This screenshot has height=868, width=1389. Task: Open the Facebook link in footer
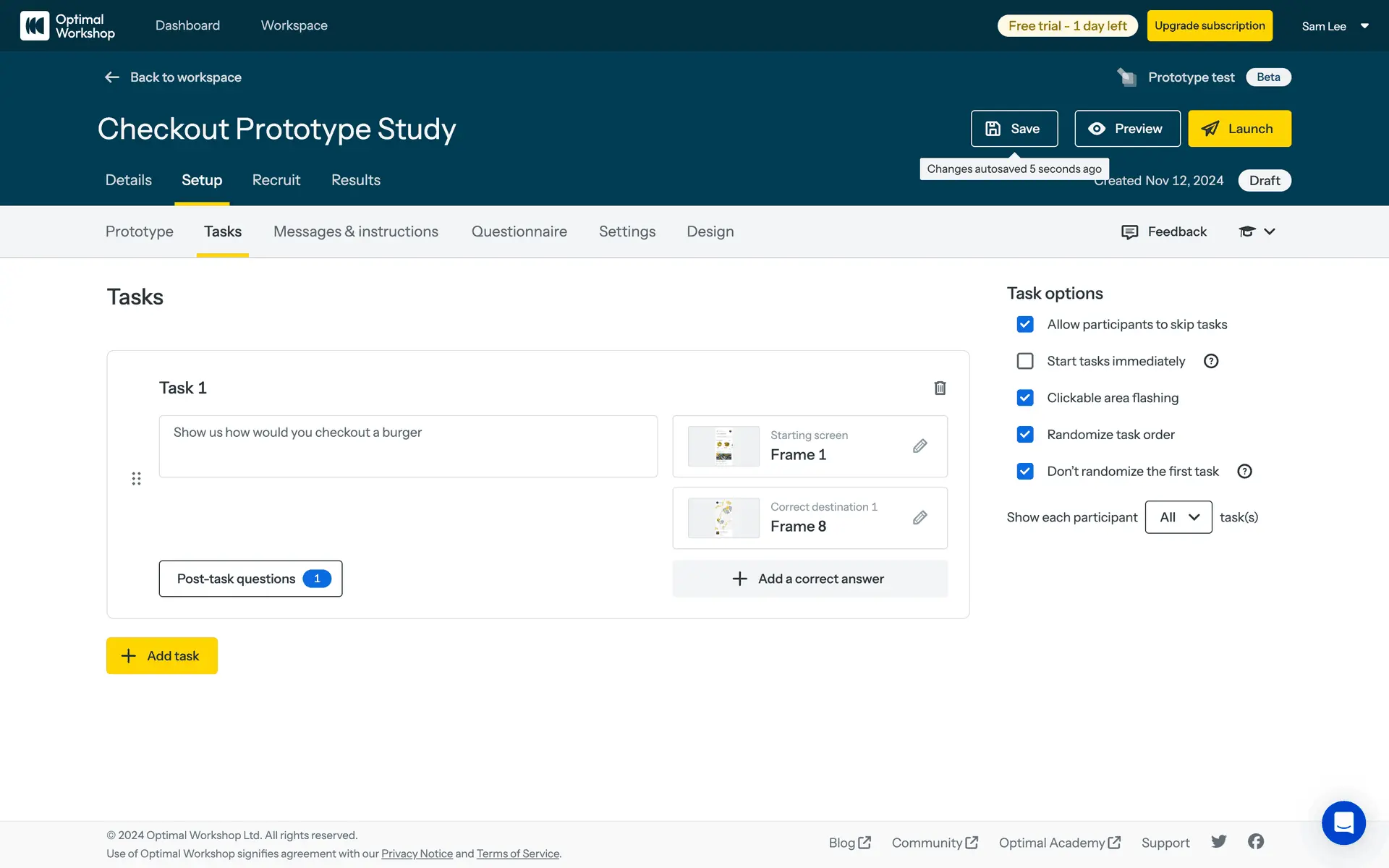pos(1256,841)
